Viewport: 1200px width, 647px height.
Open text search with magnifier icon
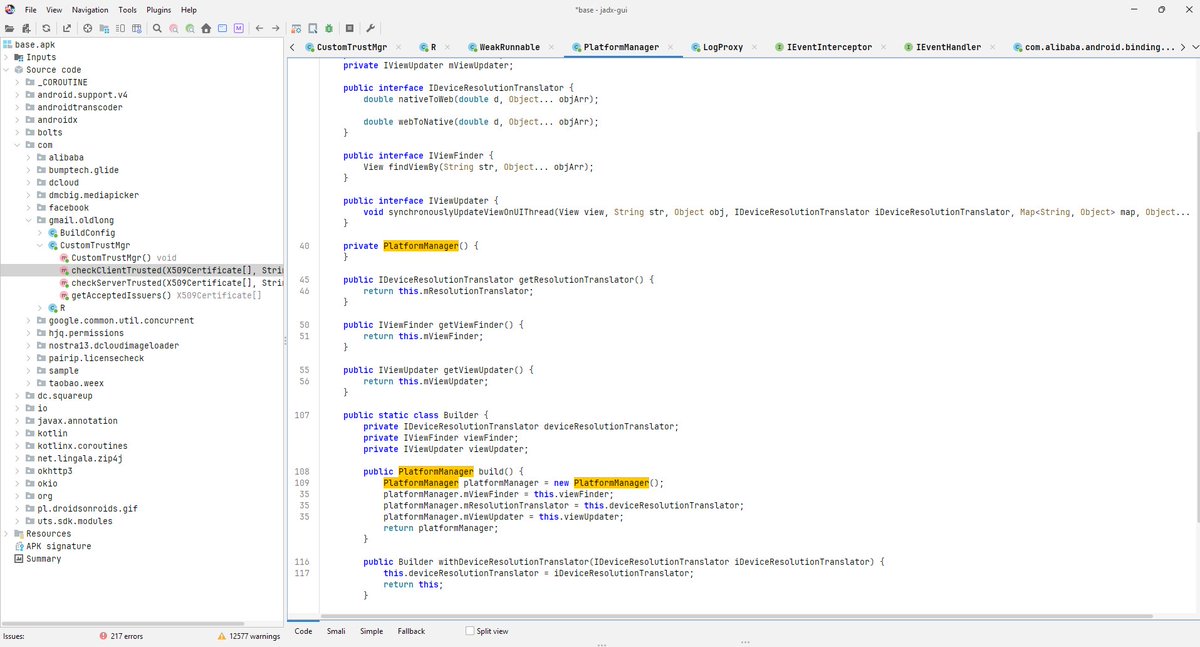tap(157, 28)
